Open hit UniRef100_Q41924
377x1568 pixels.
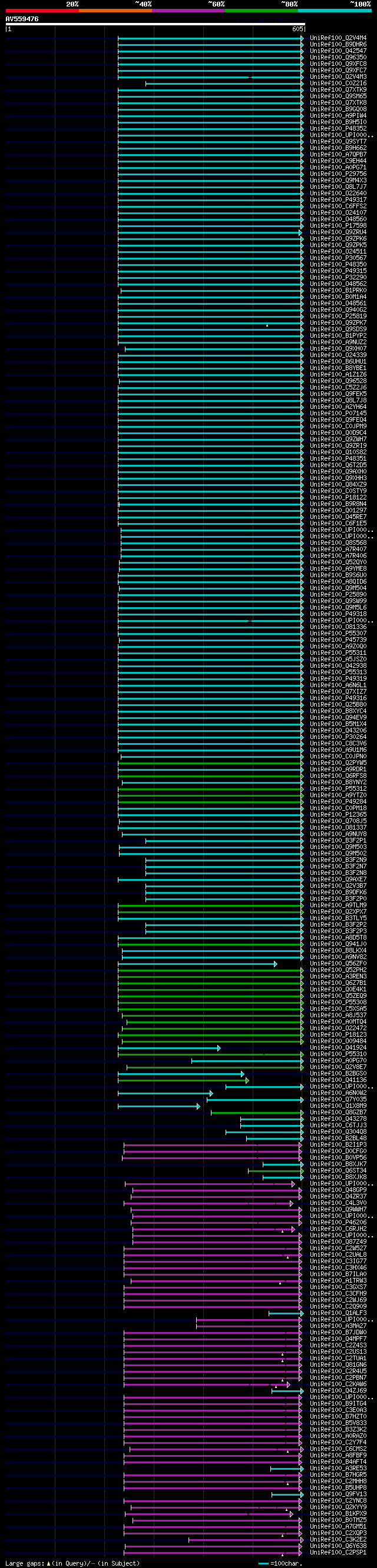[338, 1047]
